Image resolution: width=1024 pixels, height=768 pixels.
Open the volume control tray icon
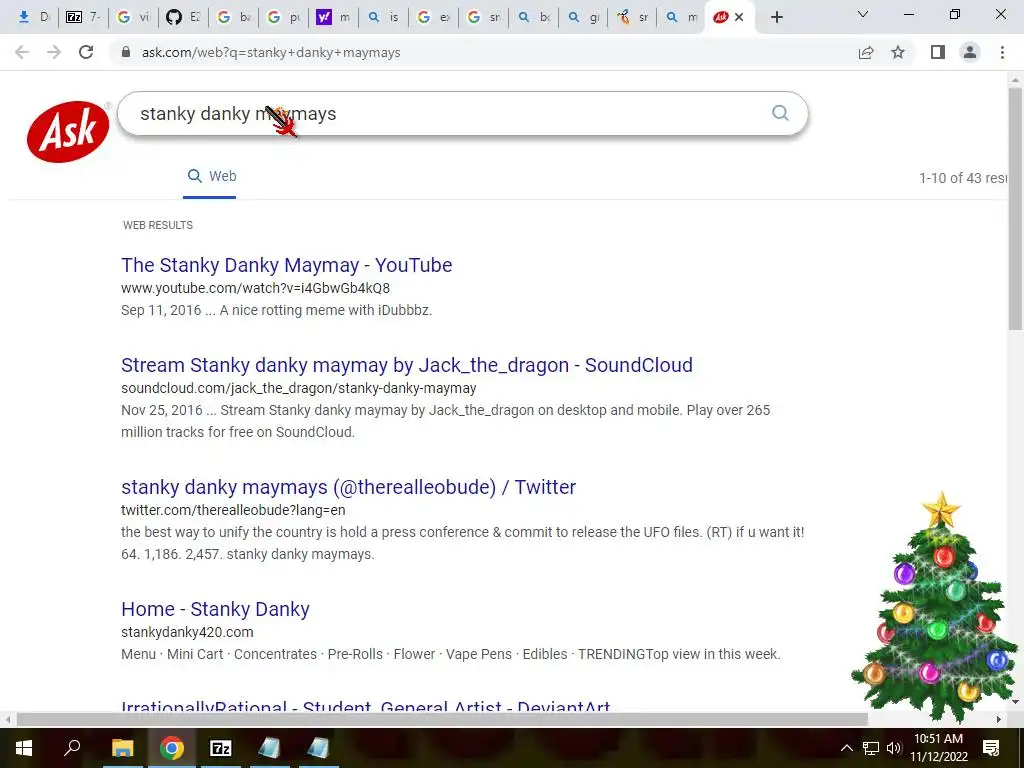point(893,748)
